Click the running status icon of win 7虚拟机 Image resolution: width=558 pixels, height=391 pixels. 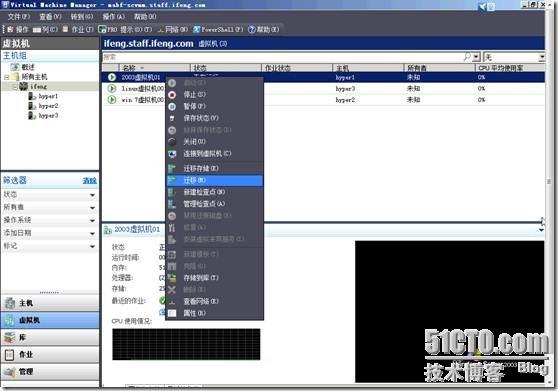point(112,100)
